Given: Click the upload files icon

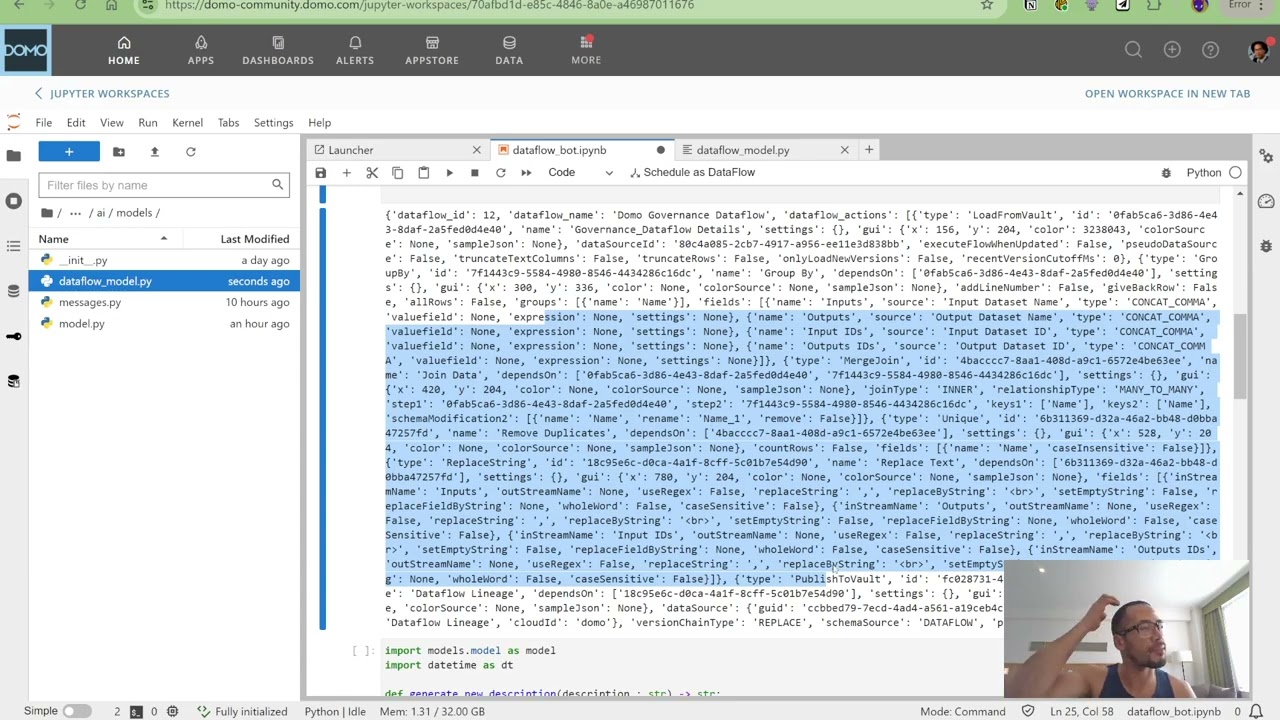Looking at the screenshot, I should pos(154,152).
